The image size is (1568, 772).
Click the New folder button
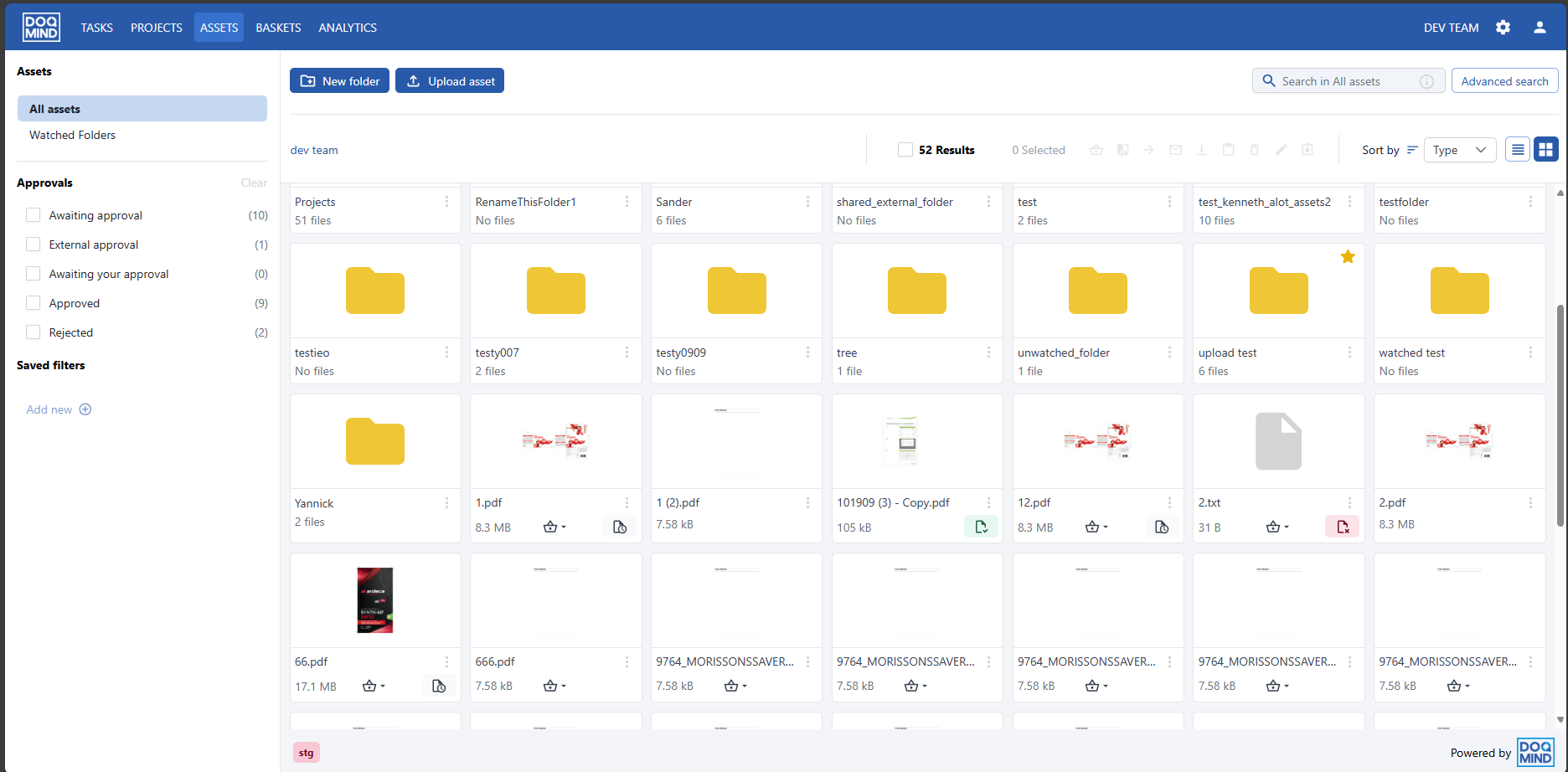[339, 81]
